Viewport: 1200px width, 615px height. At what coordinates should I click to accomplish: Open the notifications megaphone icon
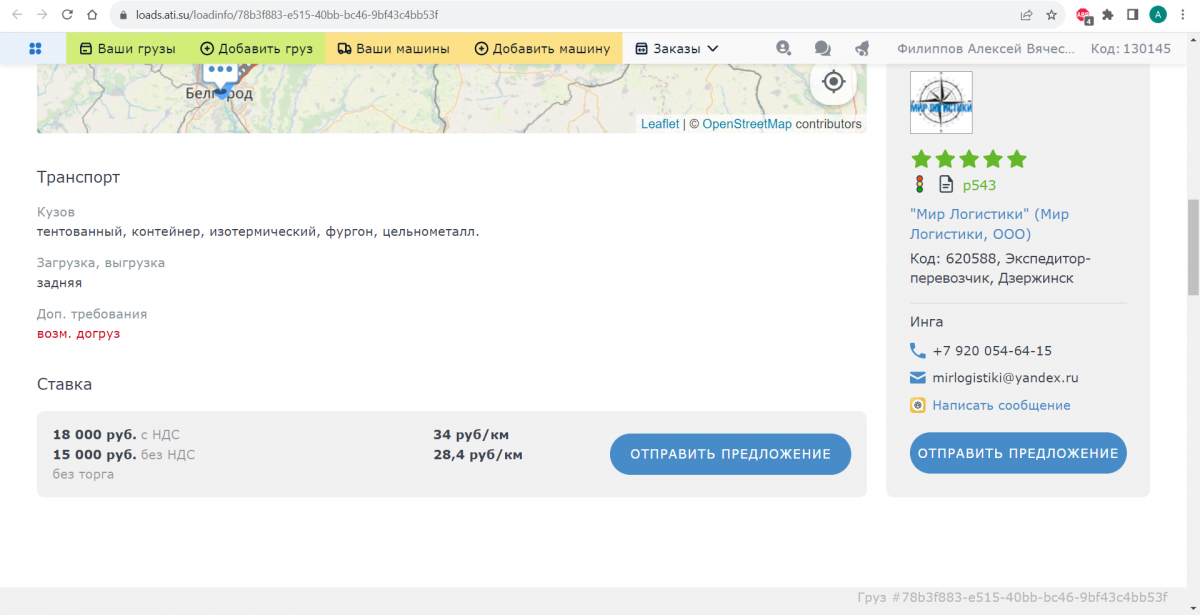pyautogui.click(x=862, y=48)
